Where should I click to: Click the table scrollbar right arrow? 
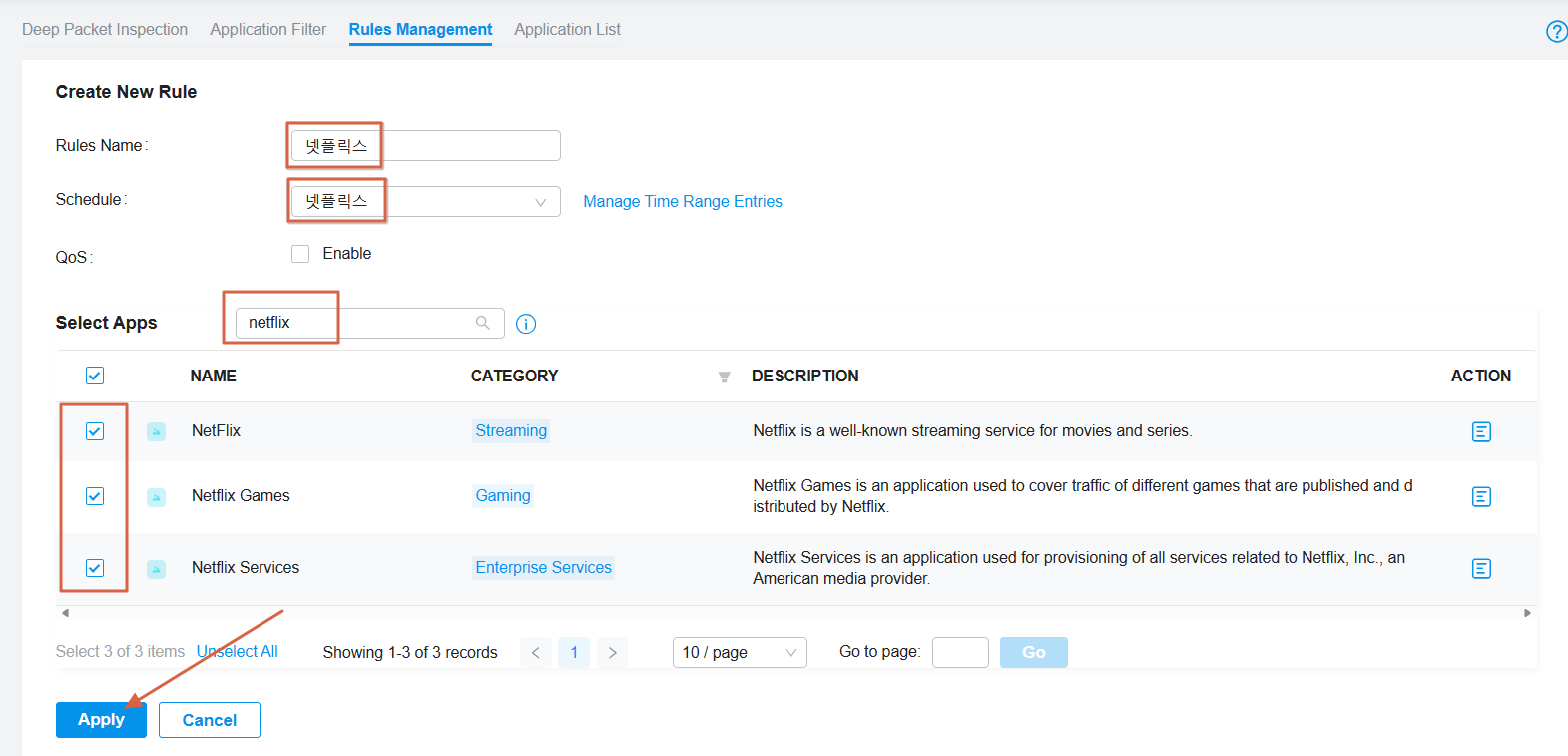[1527, 613]
